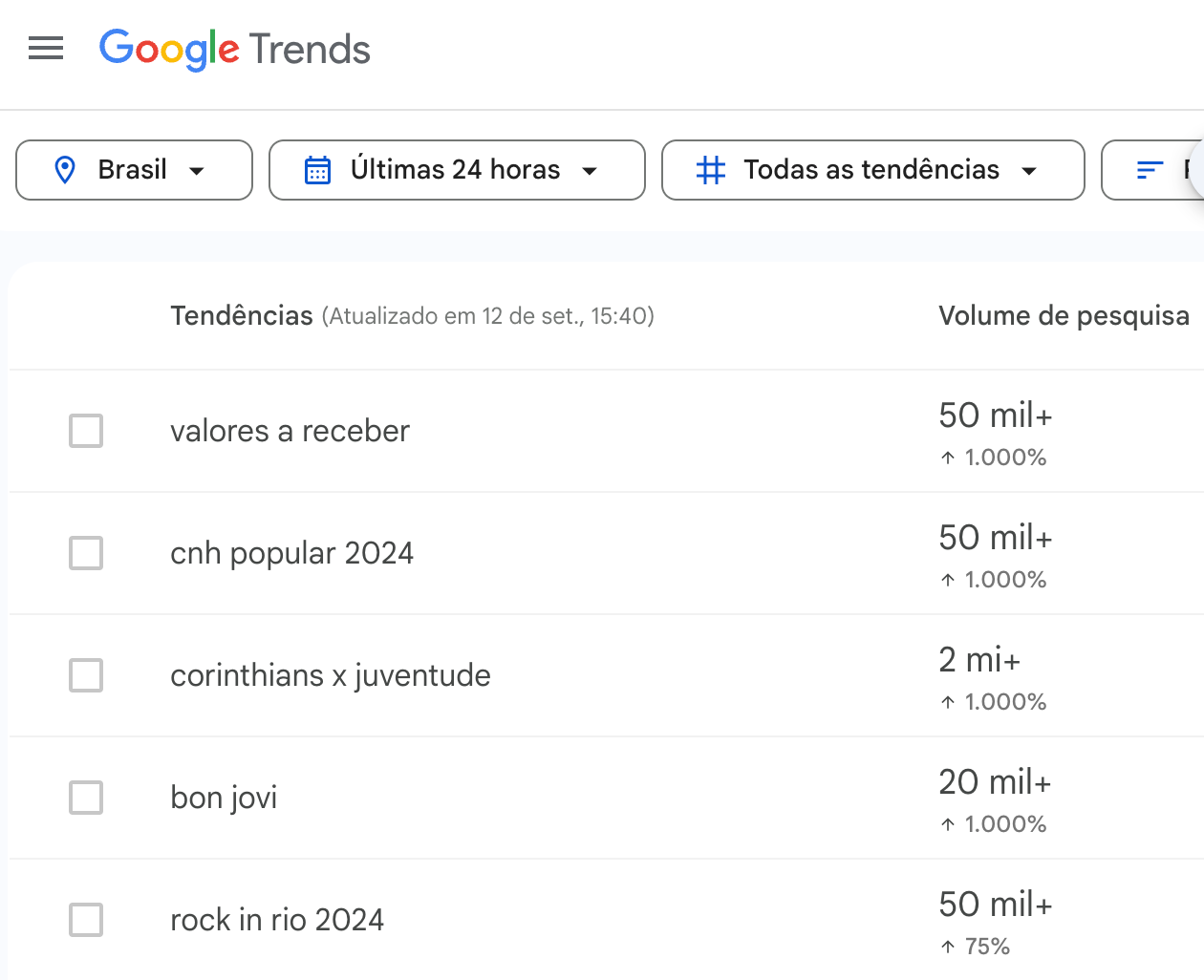Click the calendar icon
The width and height of the screenshot is (1204, 980).
tap(317, 170)
